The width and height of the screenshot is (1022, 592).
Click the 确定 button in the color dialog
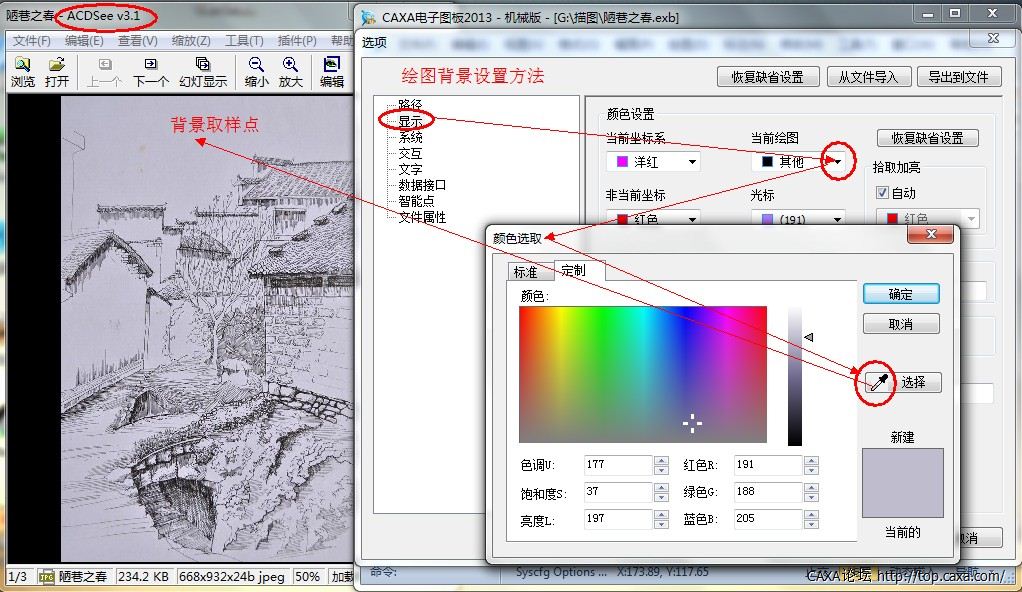(901, 294)
